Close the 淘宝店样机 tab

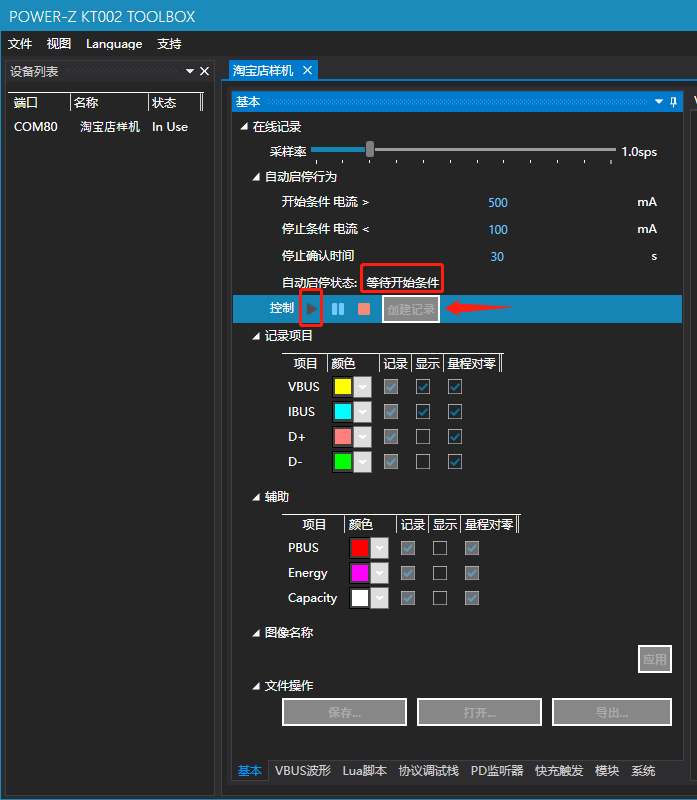307,70
